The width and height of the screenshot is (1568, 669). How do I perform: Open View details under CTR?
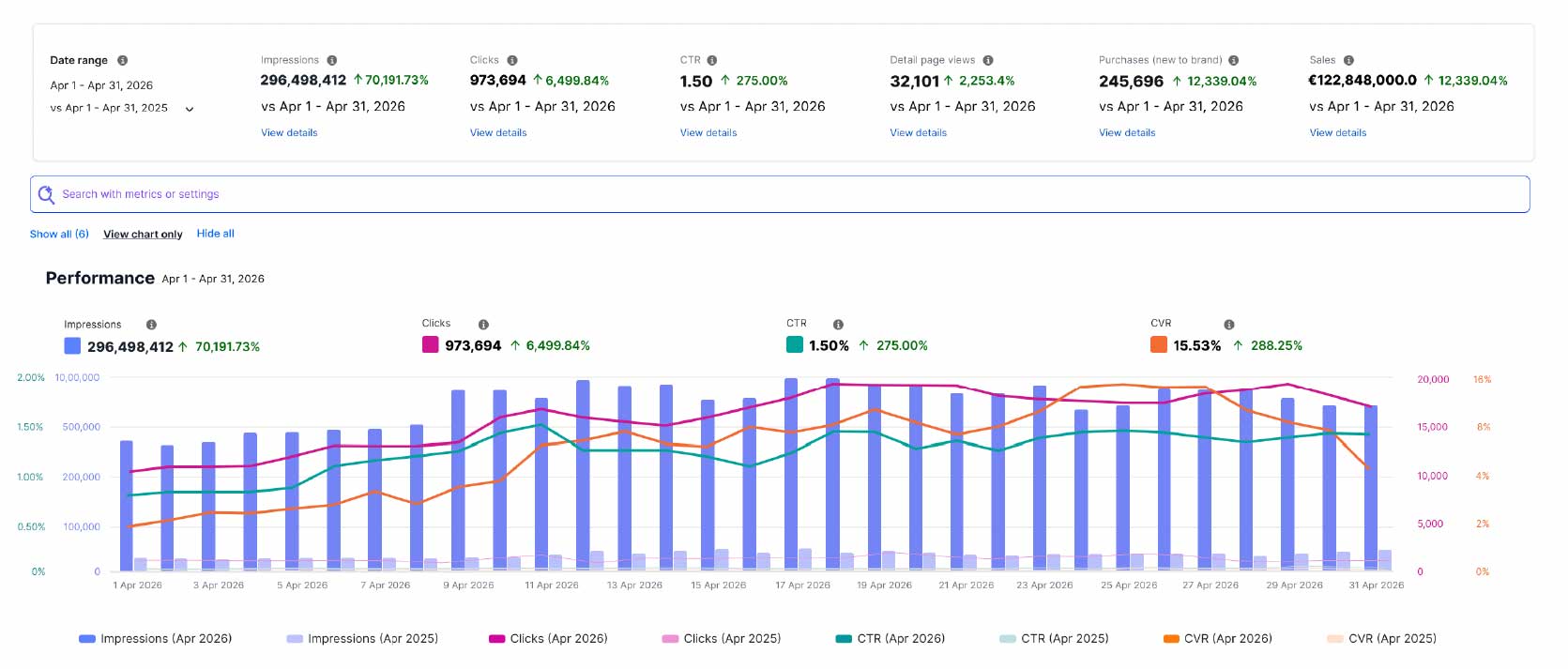(708, 133)
